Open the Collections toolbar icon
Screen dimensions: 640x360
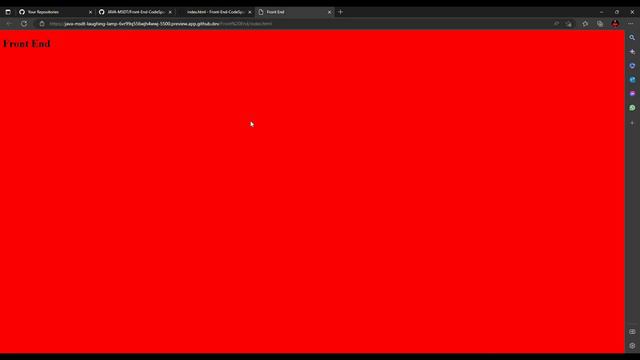(600, 24)
